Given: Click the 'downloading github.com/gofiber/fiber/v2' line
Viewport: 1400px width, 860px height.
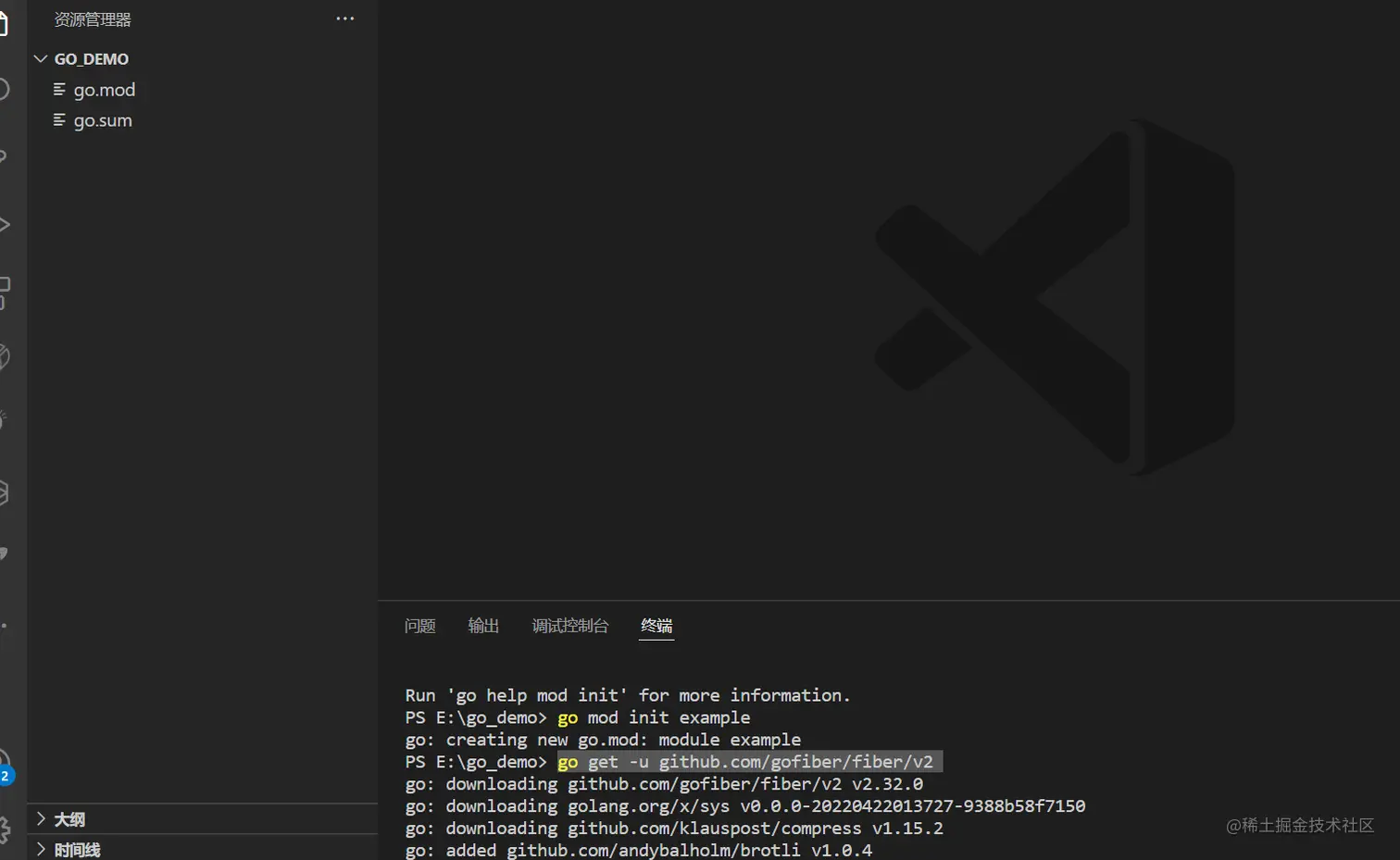Looking at the screenshot, I should (x=664, y=784).
